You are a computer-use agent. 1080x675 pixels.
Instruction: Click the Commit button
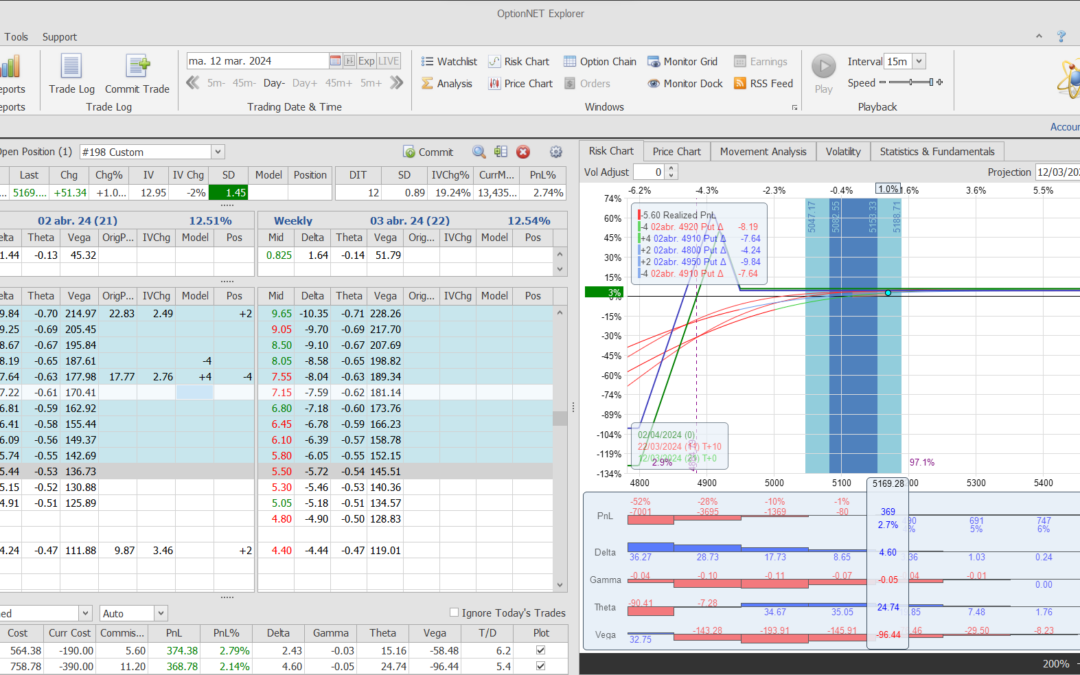428,152
